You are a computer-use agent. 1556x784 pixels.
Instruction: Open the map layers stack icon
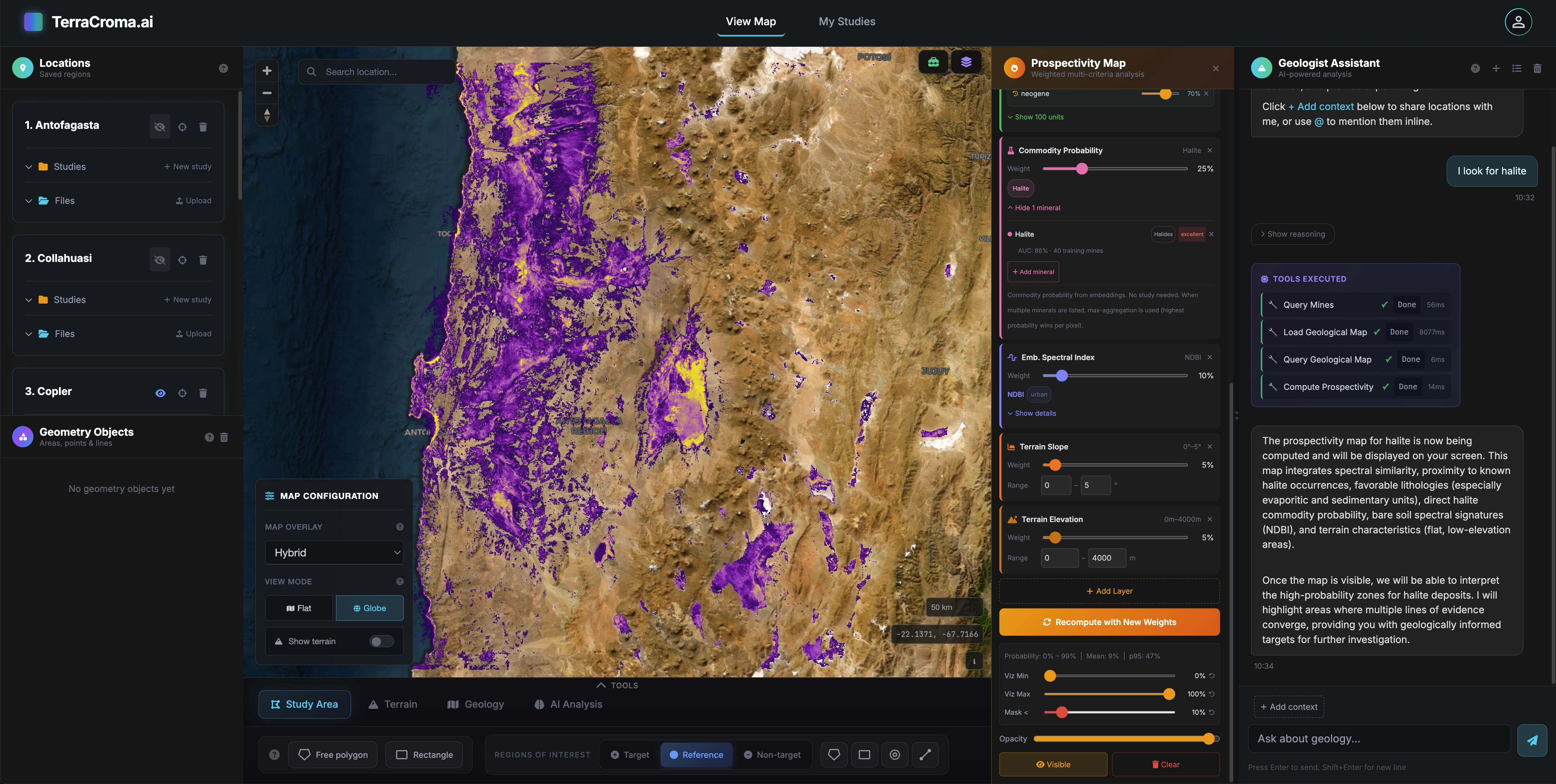point(966,62)
